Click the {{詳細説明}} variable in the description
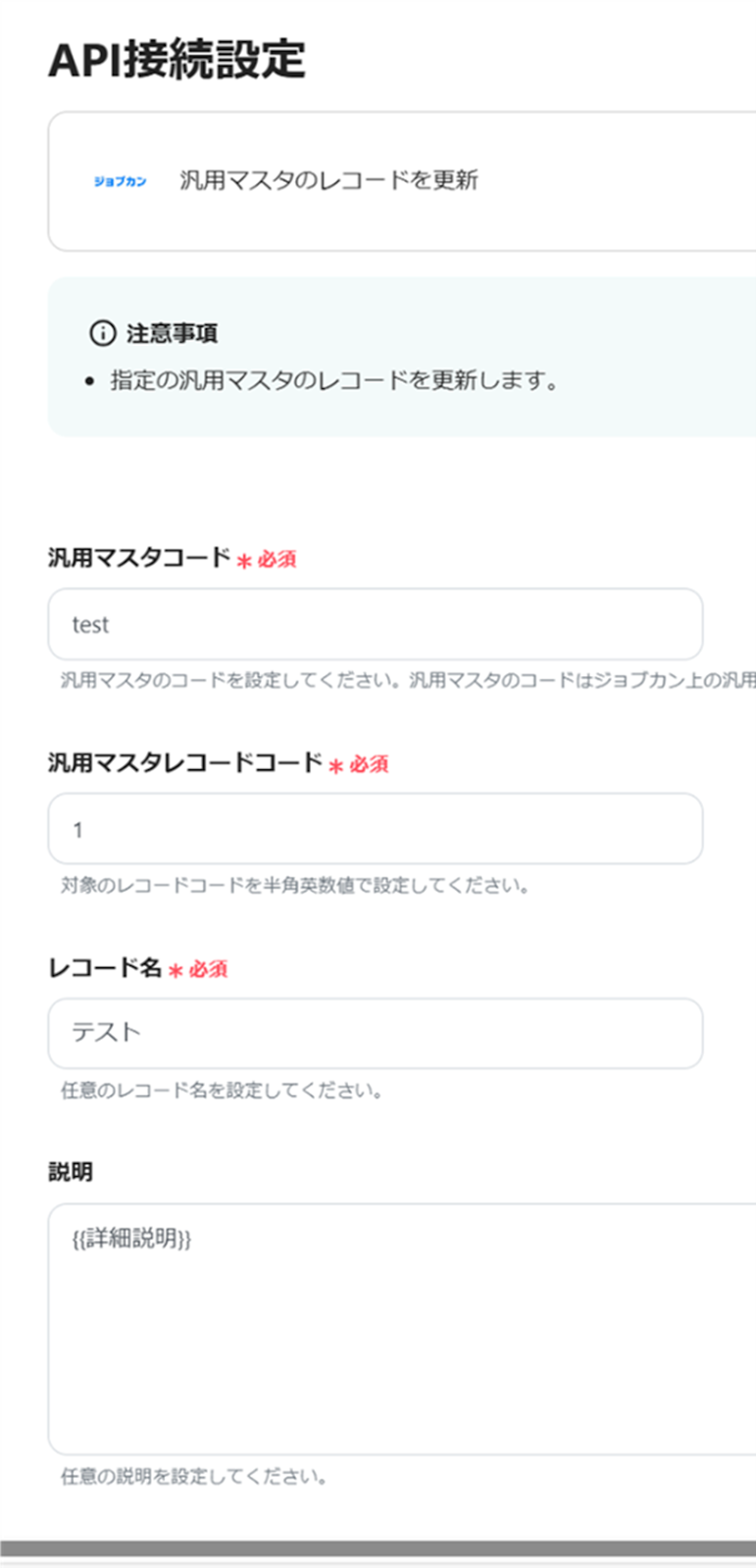Screen dimensions: 756x1568 point(131,1239)
